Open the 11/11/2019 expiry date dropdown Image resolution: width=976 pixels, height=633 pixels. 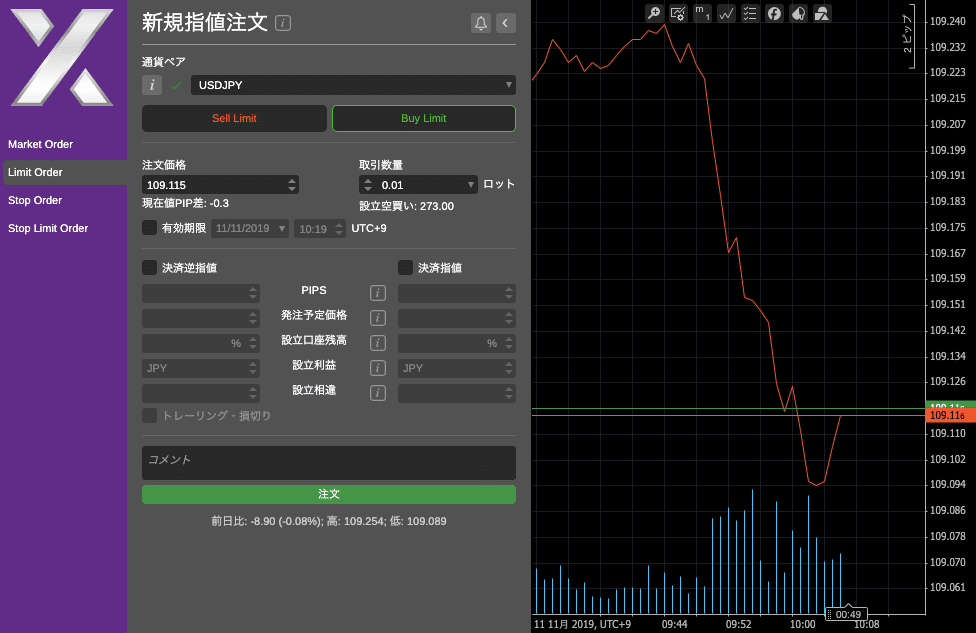(x=250, y=228)
